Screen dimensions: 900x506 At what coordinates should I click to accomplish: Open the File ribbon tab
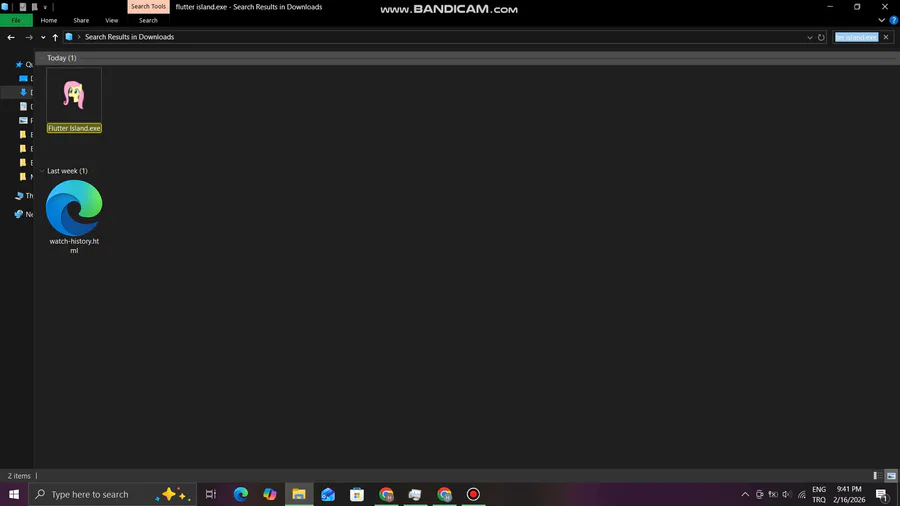coord(16,20)
